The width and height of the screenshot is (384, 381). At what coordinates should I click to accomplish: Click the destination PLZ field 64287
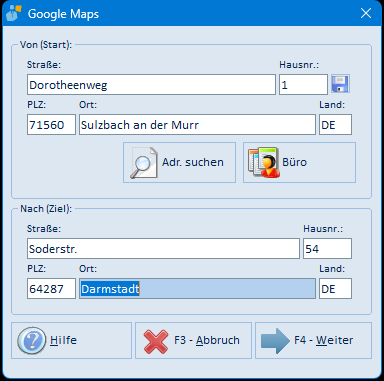51,289
